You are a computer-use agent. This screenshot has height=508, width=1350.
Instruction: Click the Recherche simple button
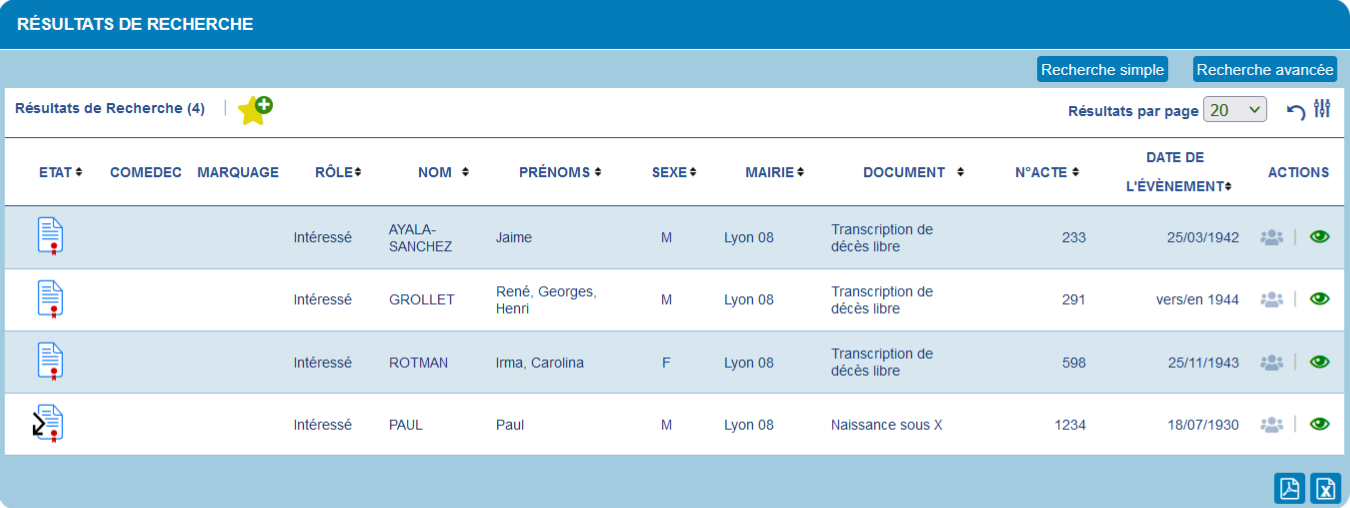tap(1102, 70)
